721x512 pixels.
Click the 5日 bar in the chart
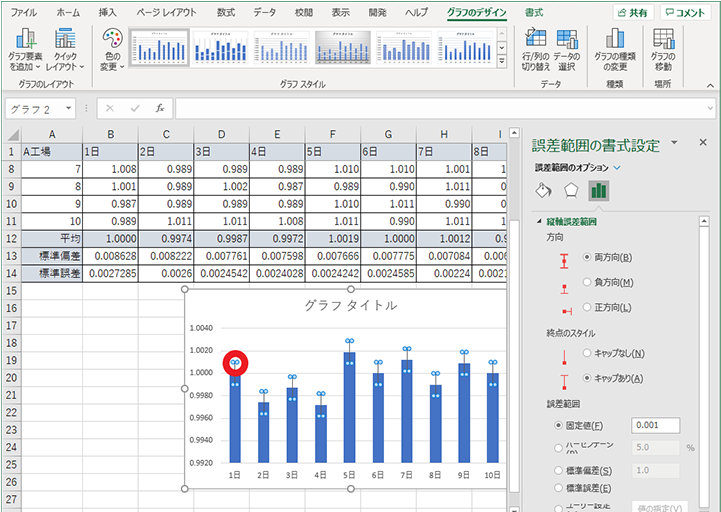point(349,410)
